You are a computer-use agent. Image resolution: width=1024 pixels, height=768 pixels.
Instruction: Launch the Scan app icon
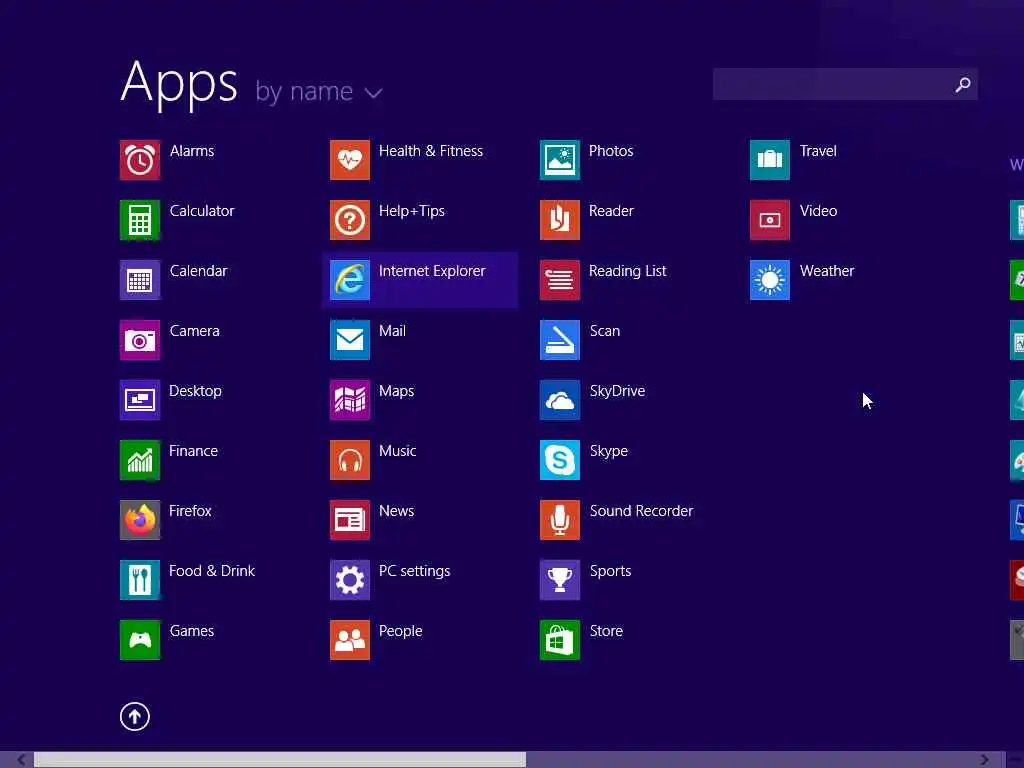pyautogui.click(x=560, y=340)
